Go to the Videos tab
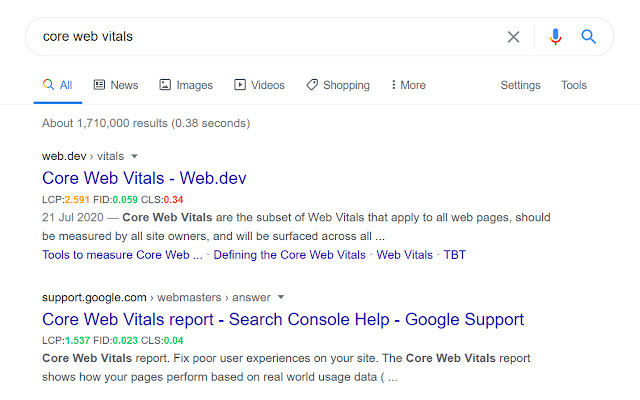The image size is (640, 400). tap(259, 85)
